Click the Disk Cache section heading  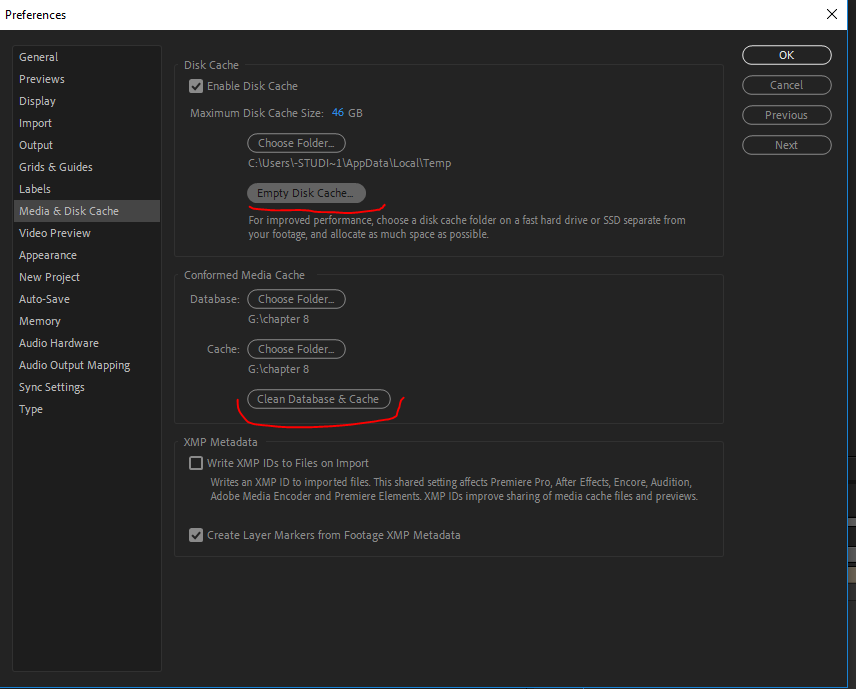click(x=211, y=65)
